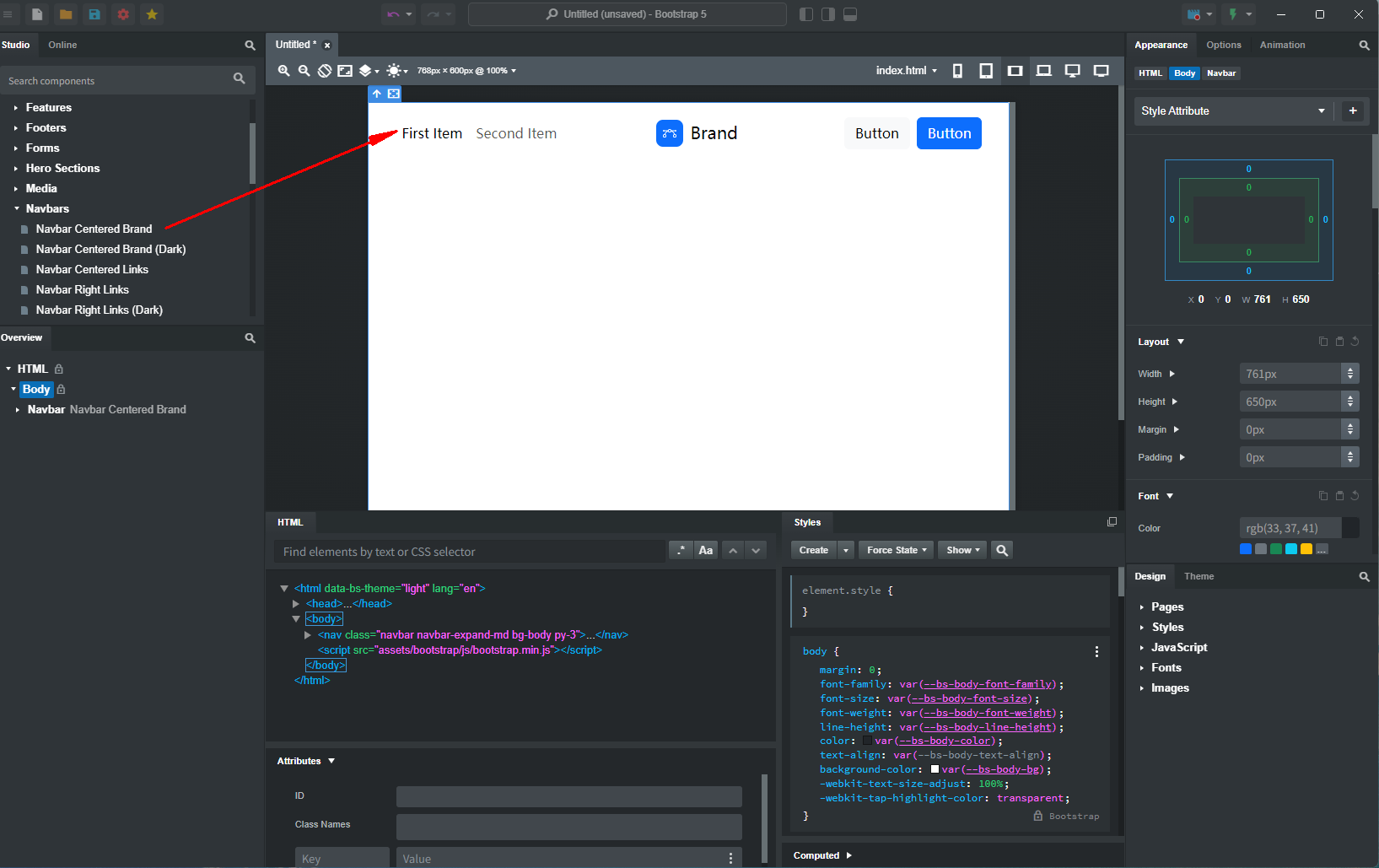Select the desktop monitor breakpoint
Image resolution: width=1379 pixels, height=868 pixels.
coord(1072,71)
